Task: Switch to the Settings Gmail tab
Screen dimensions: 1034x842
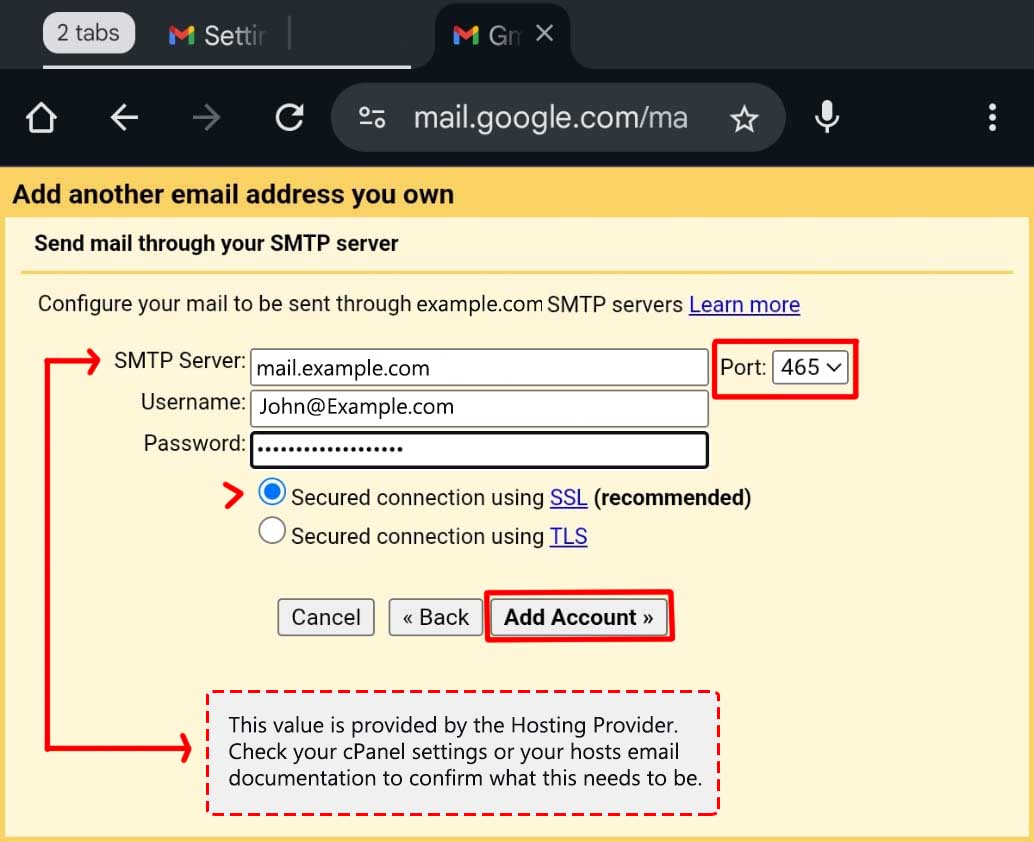Action: tap(220, 35)
